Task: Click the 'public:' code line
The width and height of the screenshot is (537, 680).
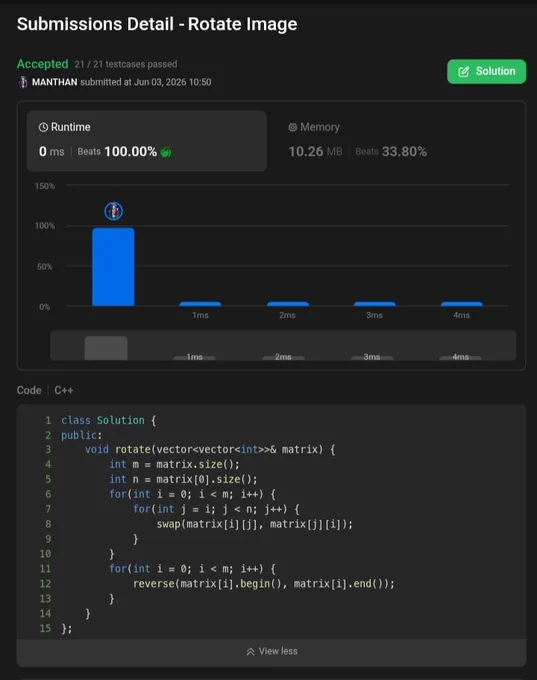Action: 82,435
